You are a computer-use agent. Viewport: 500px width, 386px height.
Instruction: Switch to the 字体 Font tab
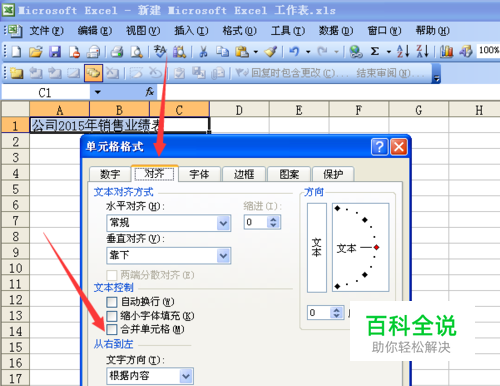[x=199, y=174]
